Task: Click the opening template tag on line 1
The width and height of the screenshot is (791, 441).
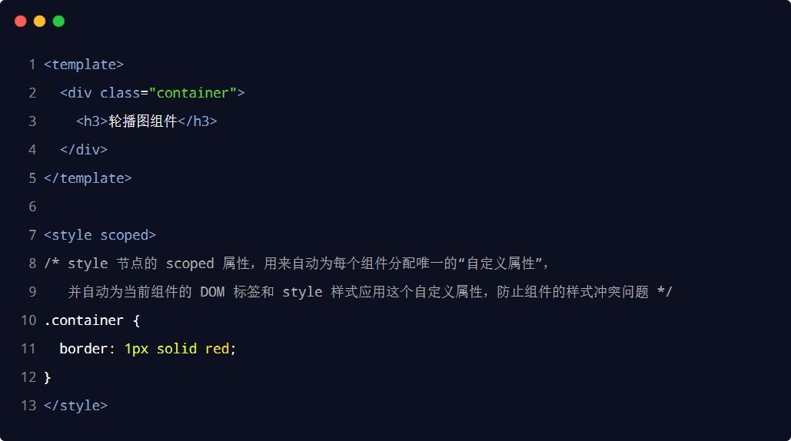Action: [x=84, y=64]
